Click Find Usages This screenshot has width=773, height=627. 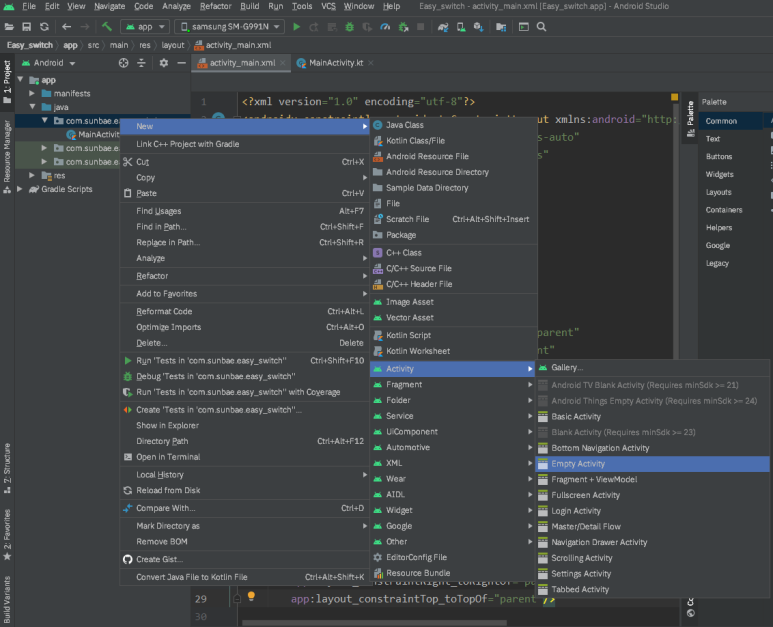point(245,211)
